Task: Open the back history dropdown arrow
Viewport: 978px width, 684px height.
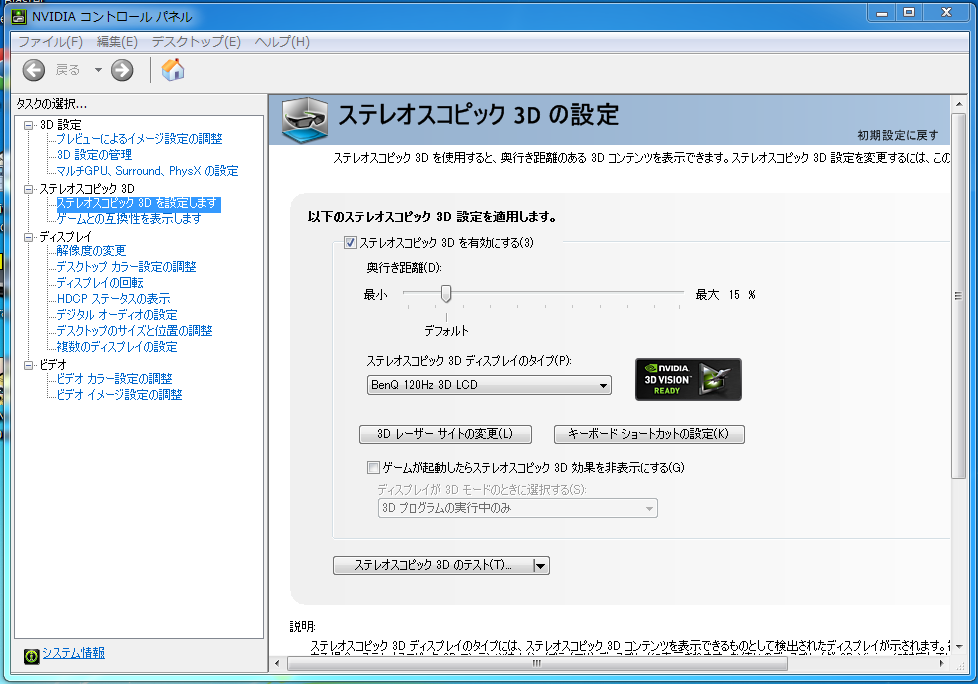Action: (98, 70)
